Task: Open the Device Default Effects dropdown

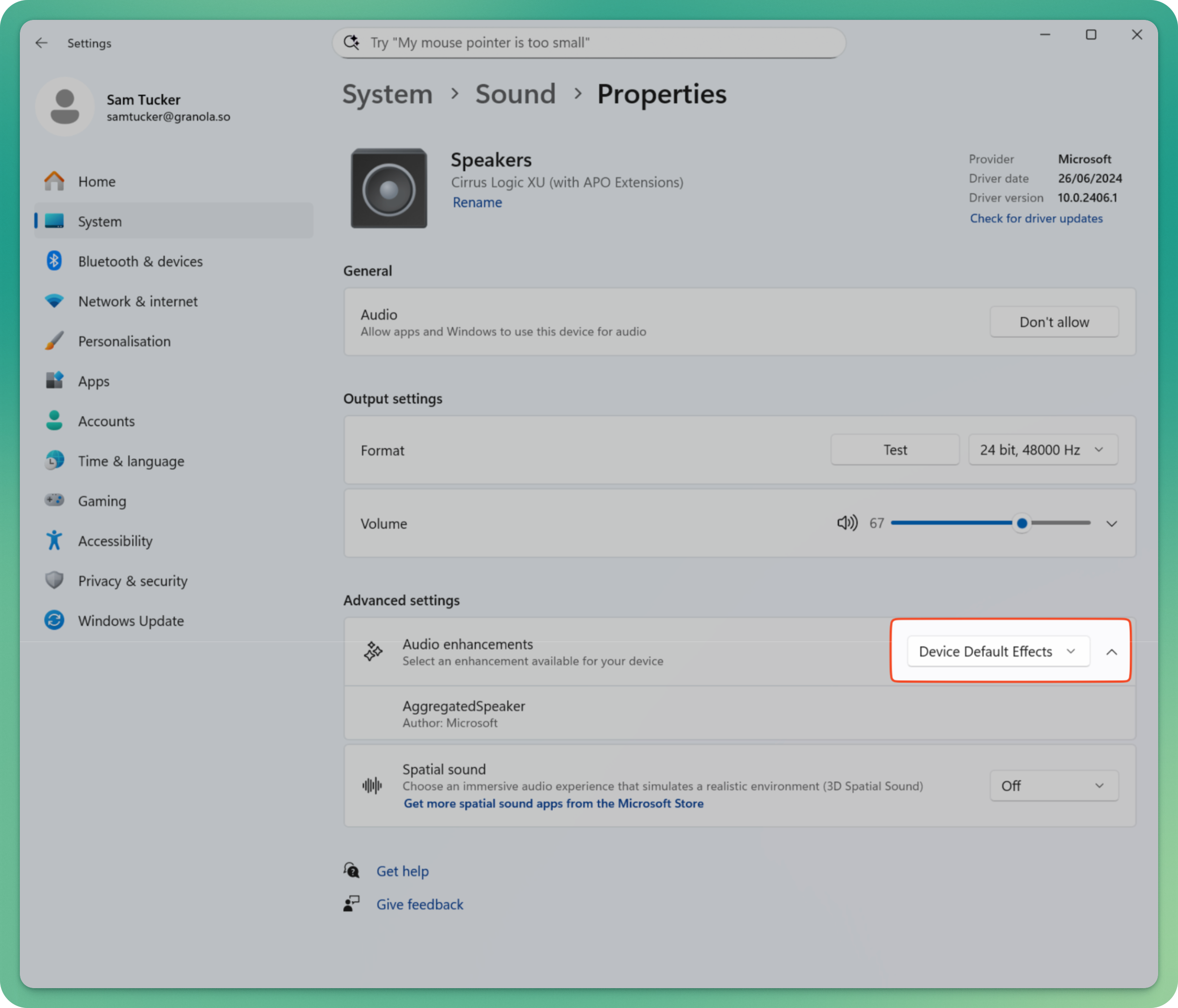Action: (998, 651)
